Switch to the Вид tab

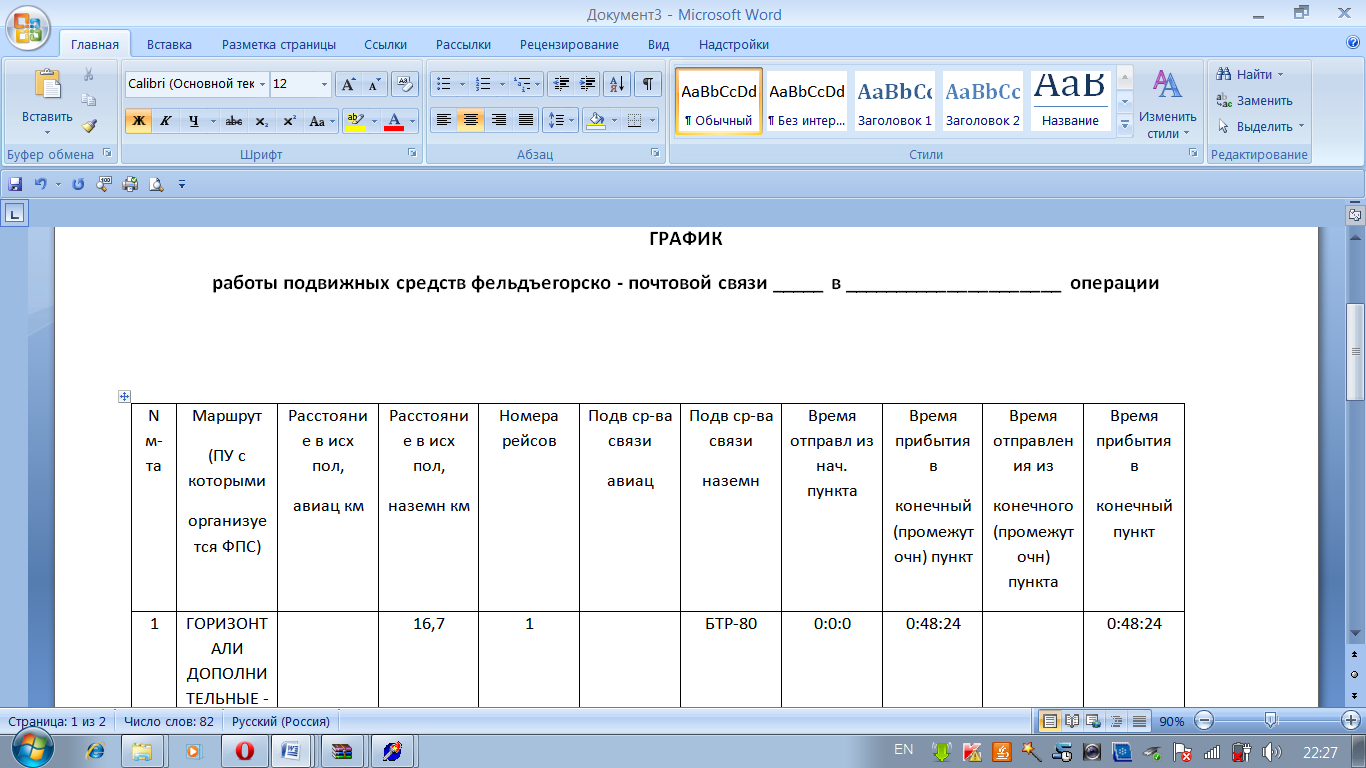[x=658, y=44]
